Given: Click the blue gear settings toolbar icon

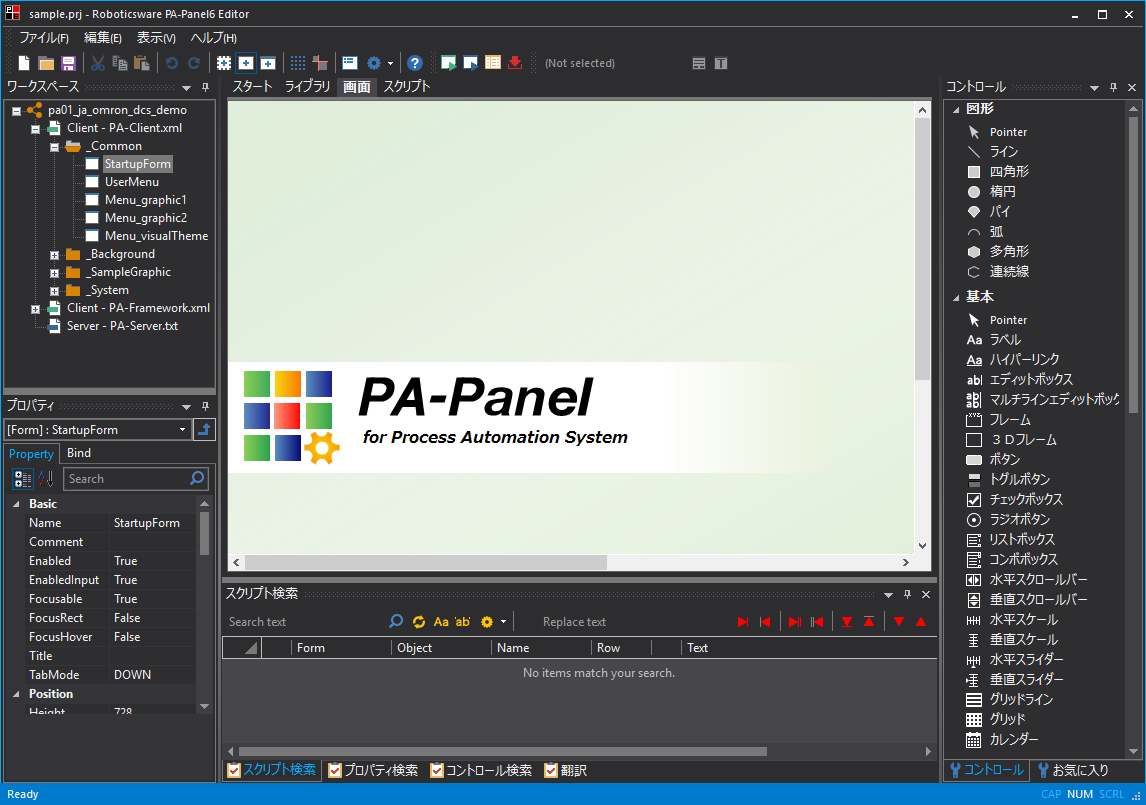Looking at the screenshot, I should coord(374,64).
